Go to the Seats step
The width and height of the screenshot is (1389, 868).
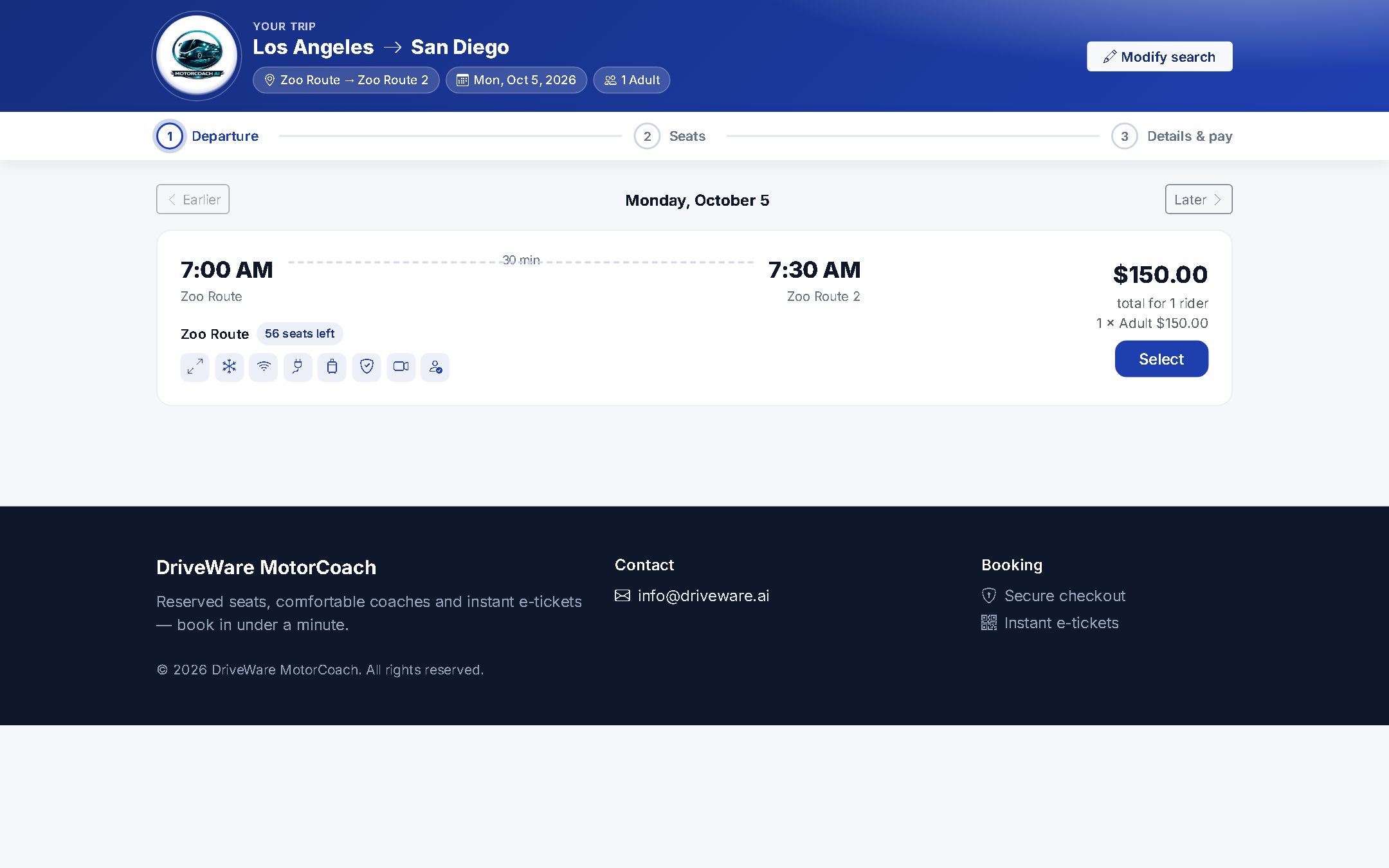tap(669, 136)
